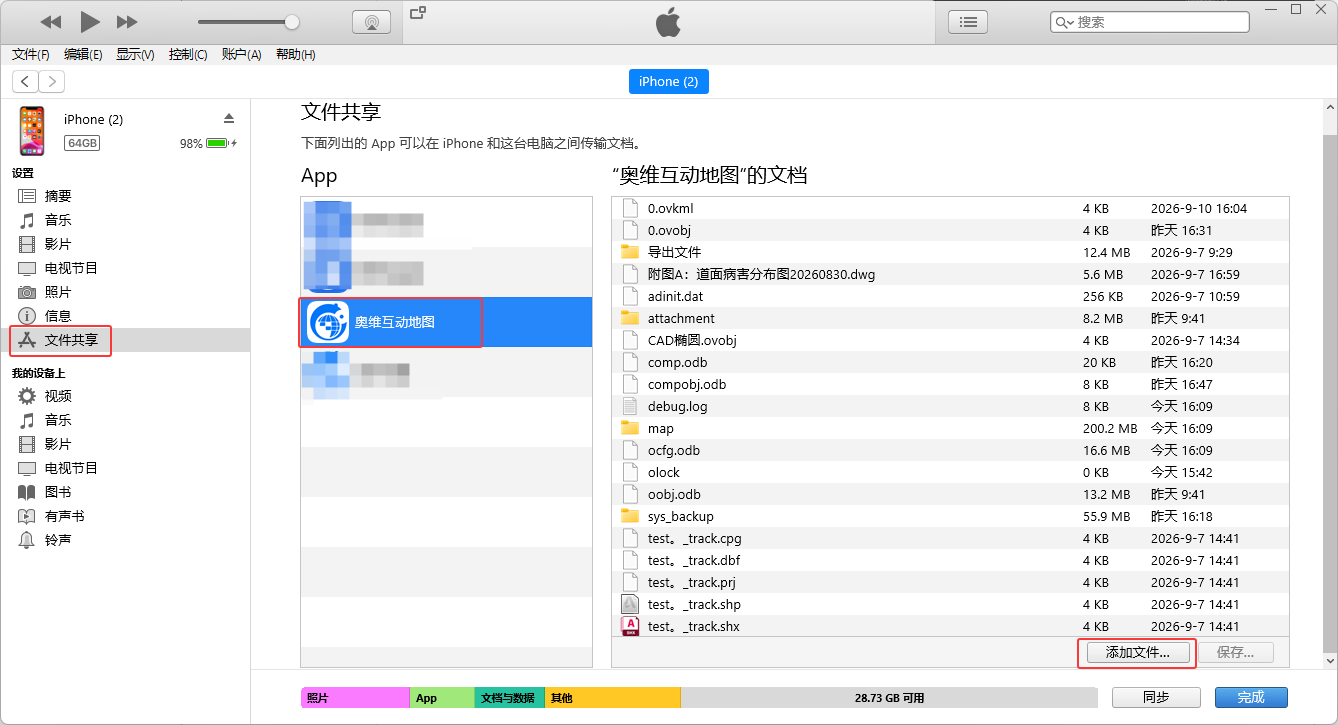This screenshot has height=725, width=1338.
Task: Click the fast-forward playback button
Action: [127, 22]
